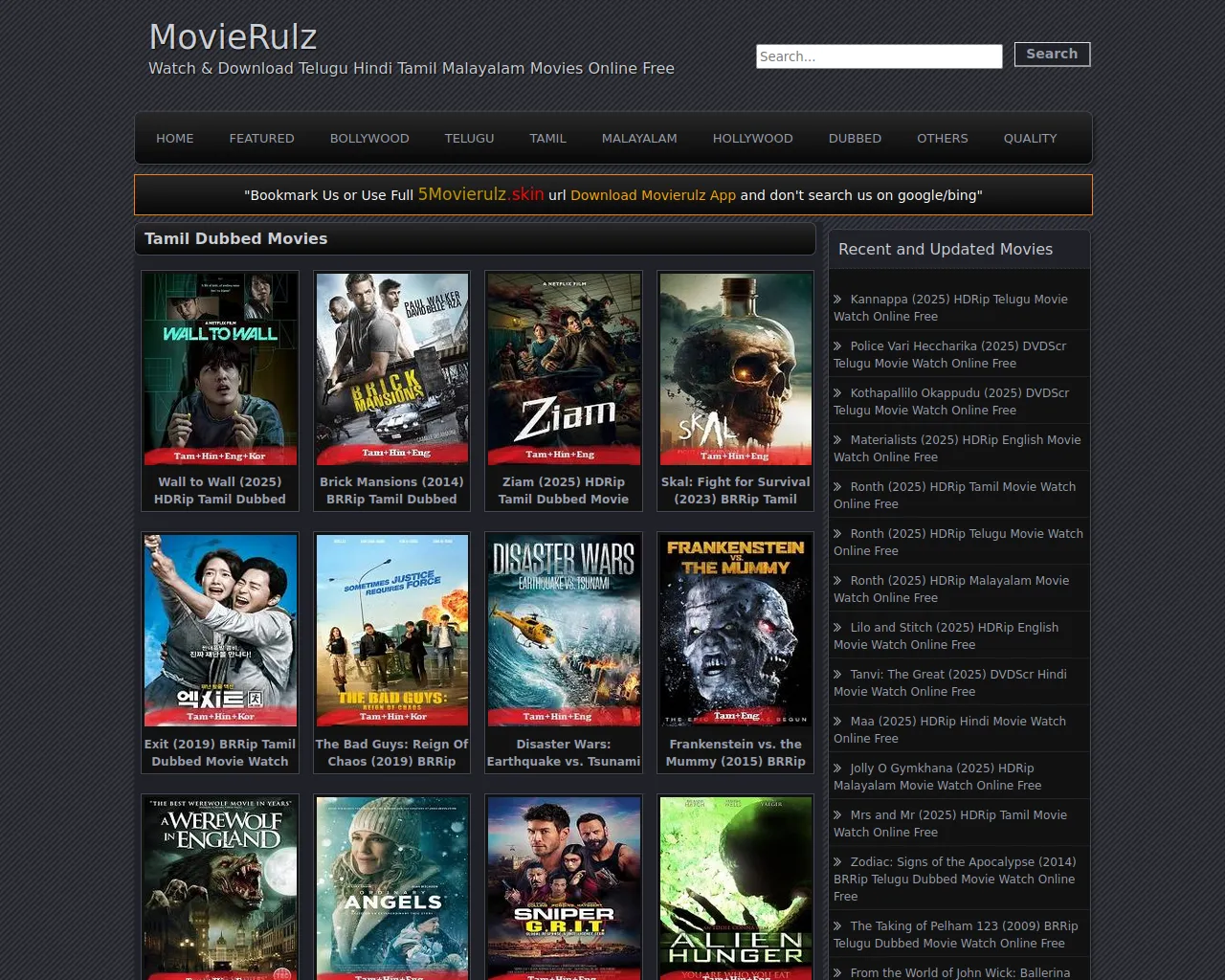Viewport: 1225px width, 980px height.
Task: Follow the 5Movierulz.skin link in banner
Action: coord(480,194)
